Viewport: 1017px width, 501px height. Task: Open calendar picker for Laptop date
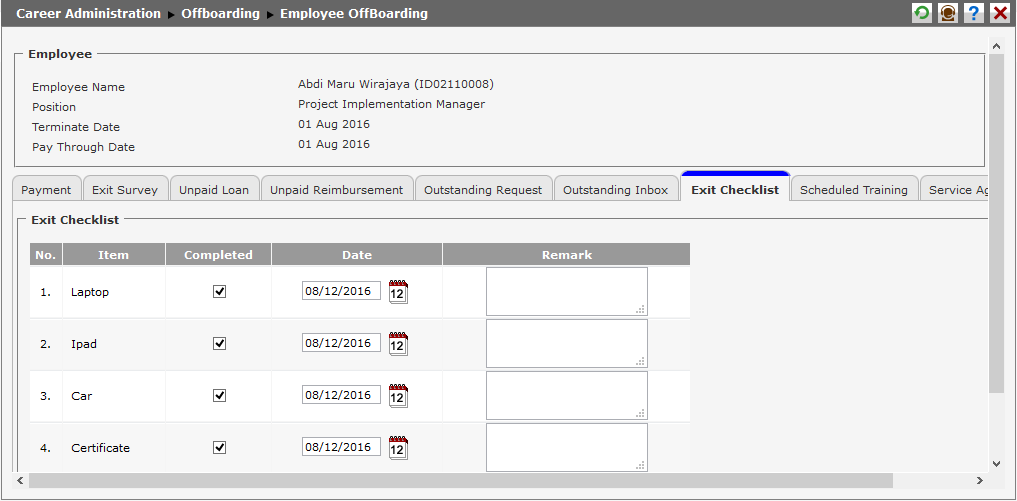(x=398, y=292)
